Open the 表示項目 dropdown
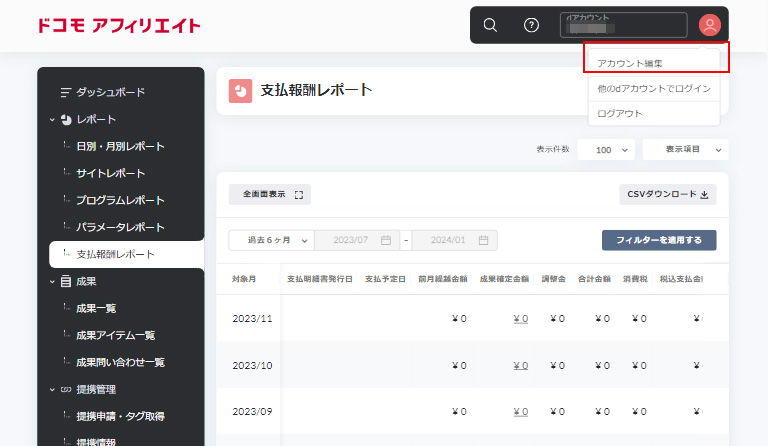The image size is (768, 446). tap(685, 150)
